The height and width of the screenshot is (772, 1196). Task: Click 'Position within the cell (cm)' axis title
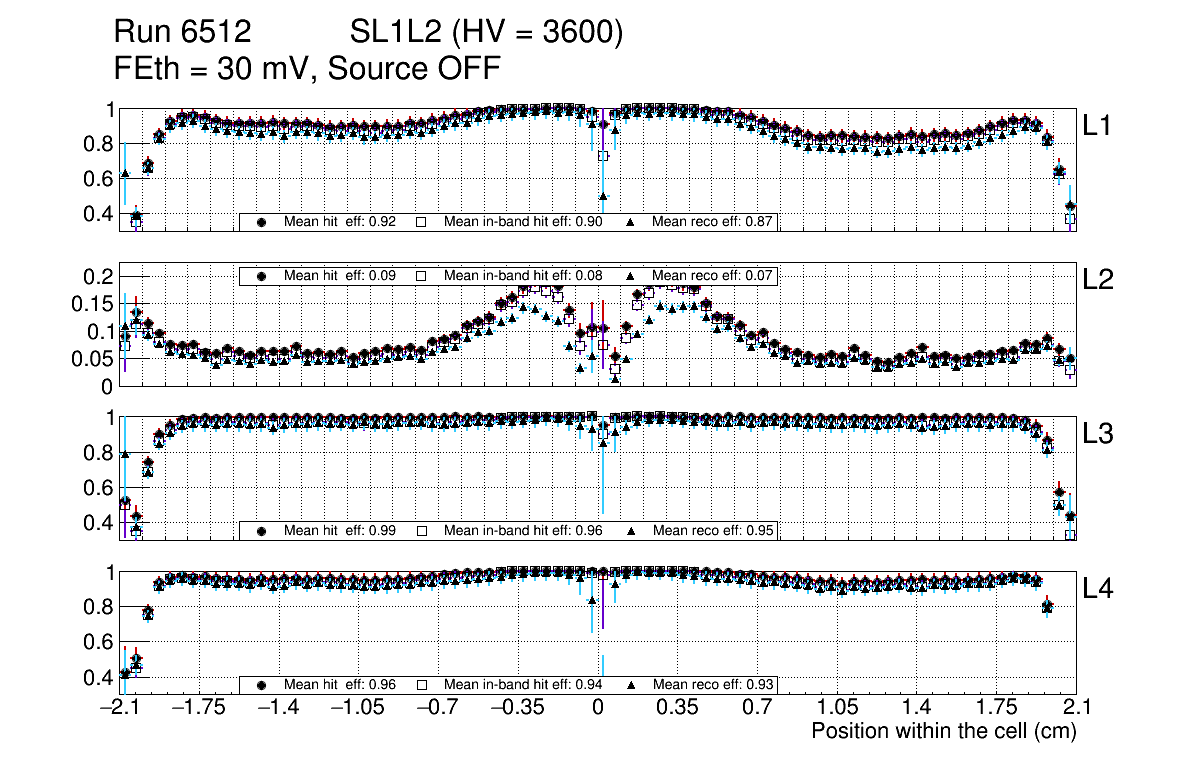point(943,731)
